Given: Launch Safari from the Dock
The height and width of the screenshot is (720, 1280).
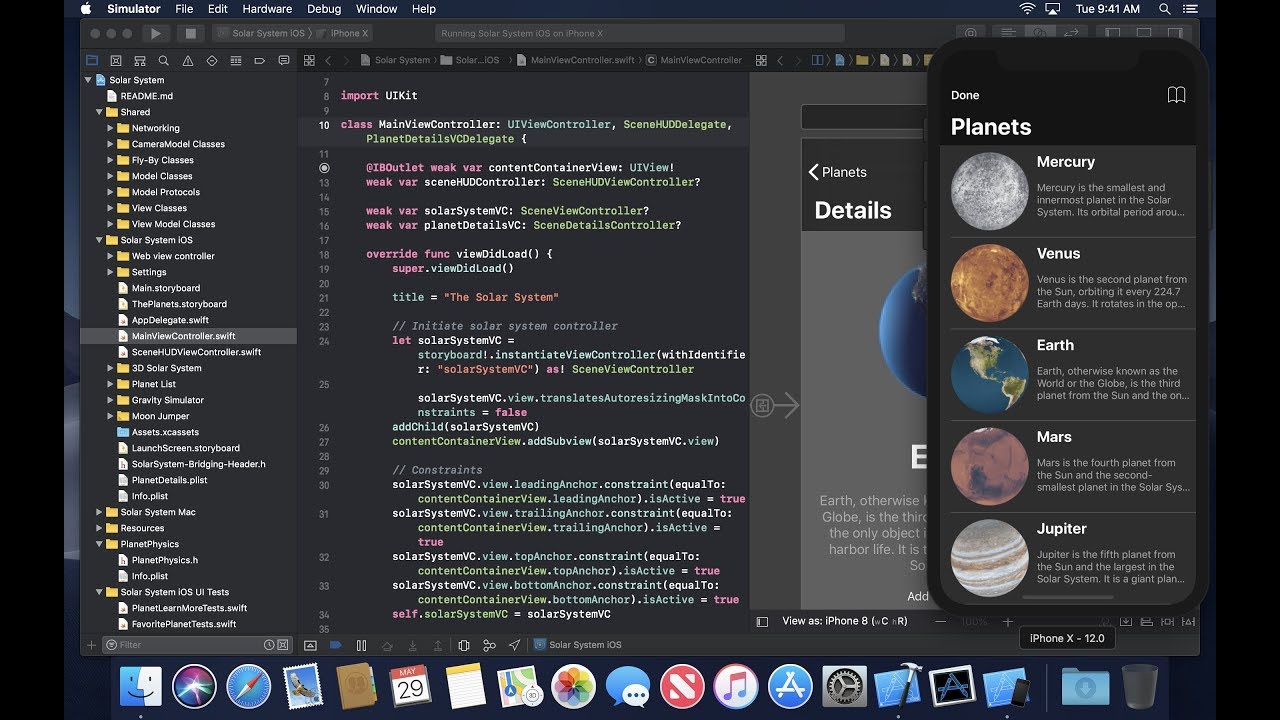Looking at the screenshot, I should pos(249,687).
